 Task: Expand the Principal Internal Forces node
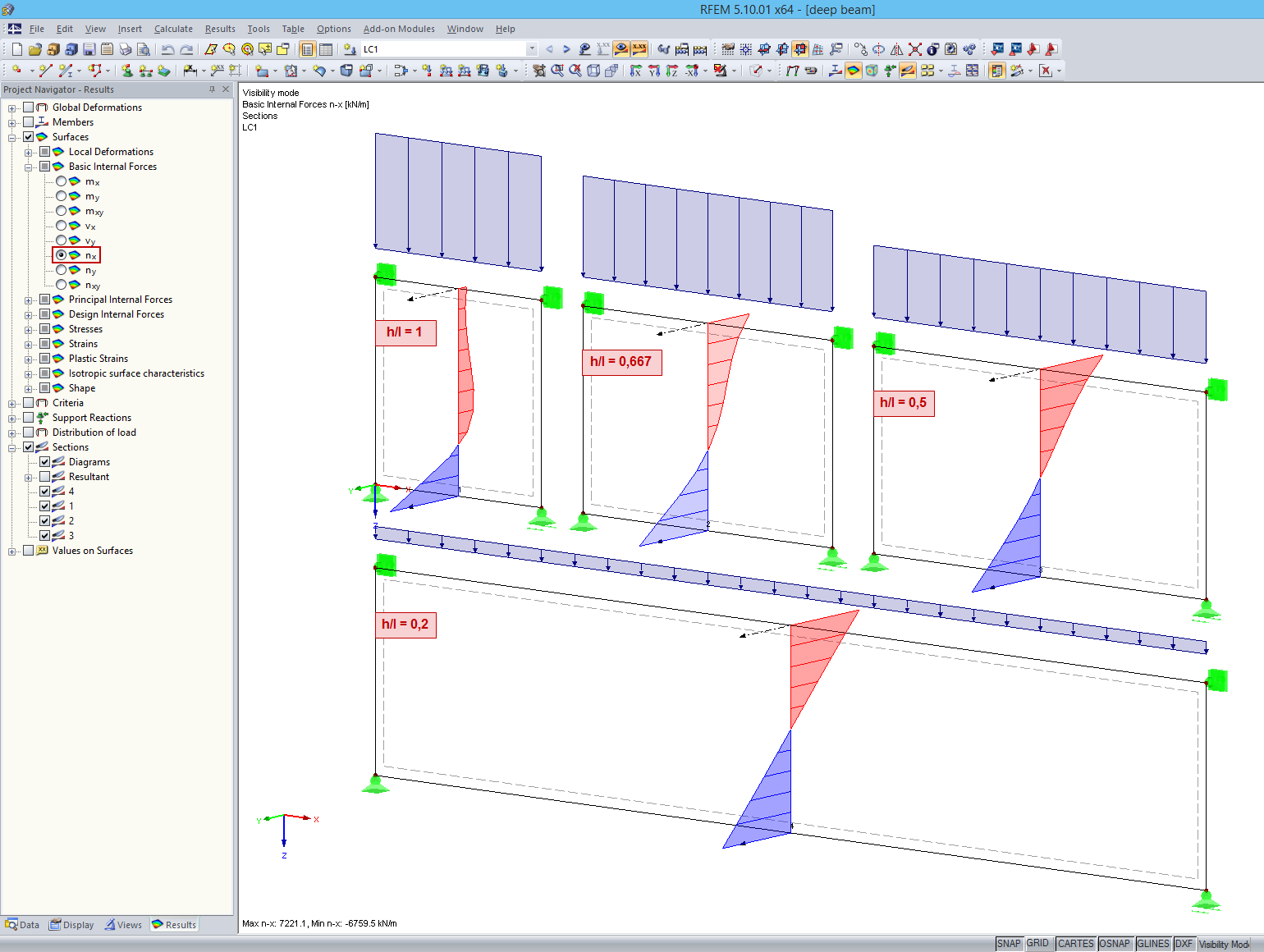click(x=29, y=300)
